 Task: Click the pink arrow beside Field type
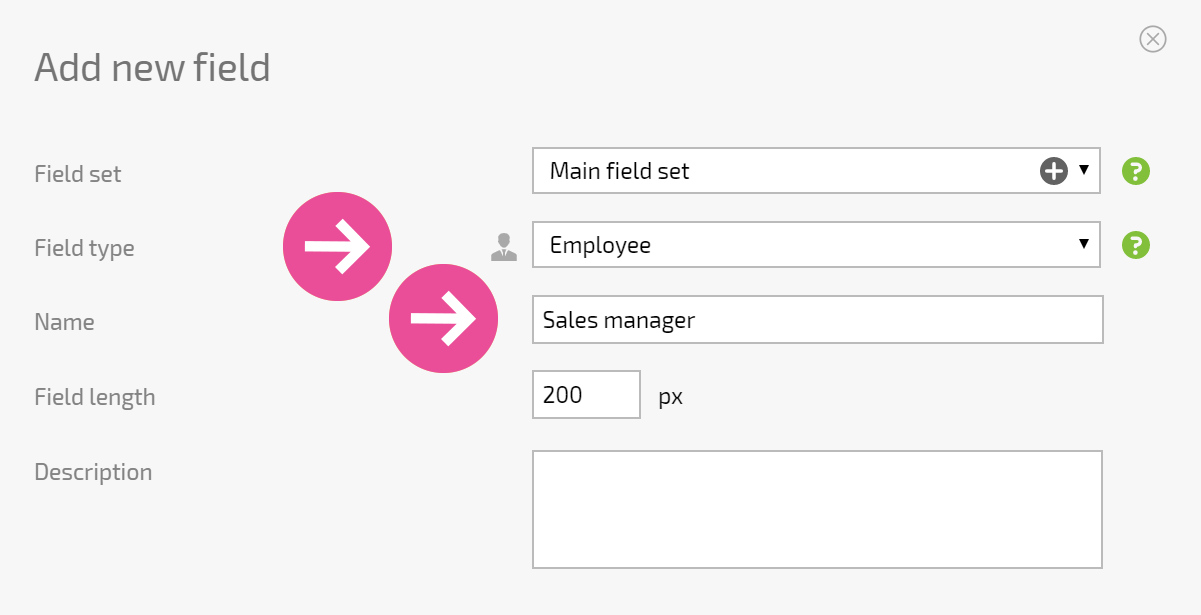pyautogui.click(x=338, y=246)
